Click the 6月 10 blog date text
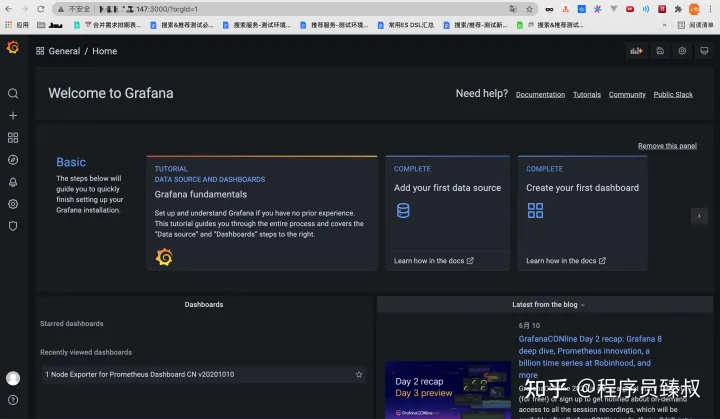Screen dimensions: 720x419 pyautogui.click(x=529, y=325)
